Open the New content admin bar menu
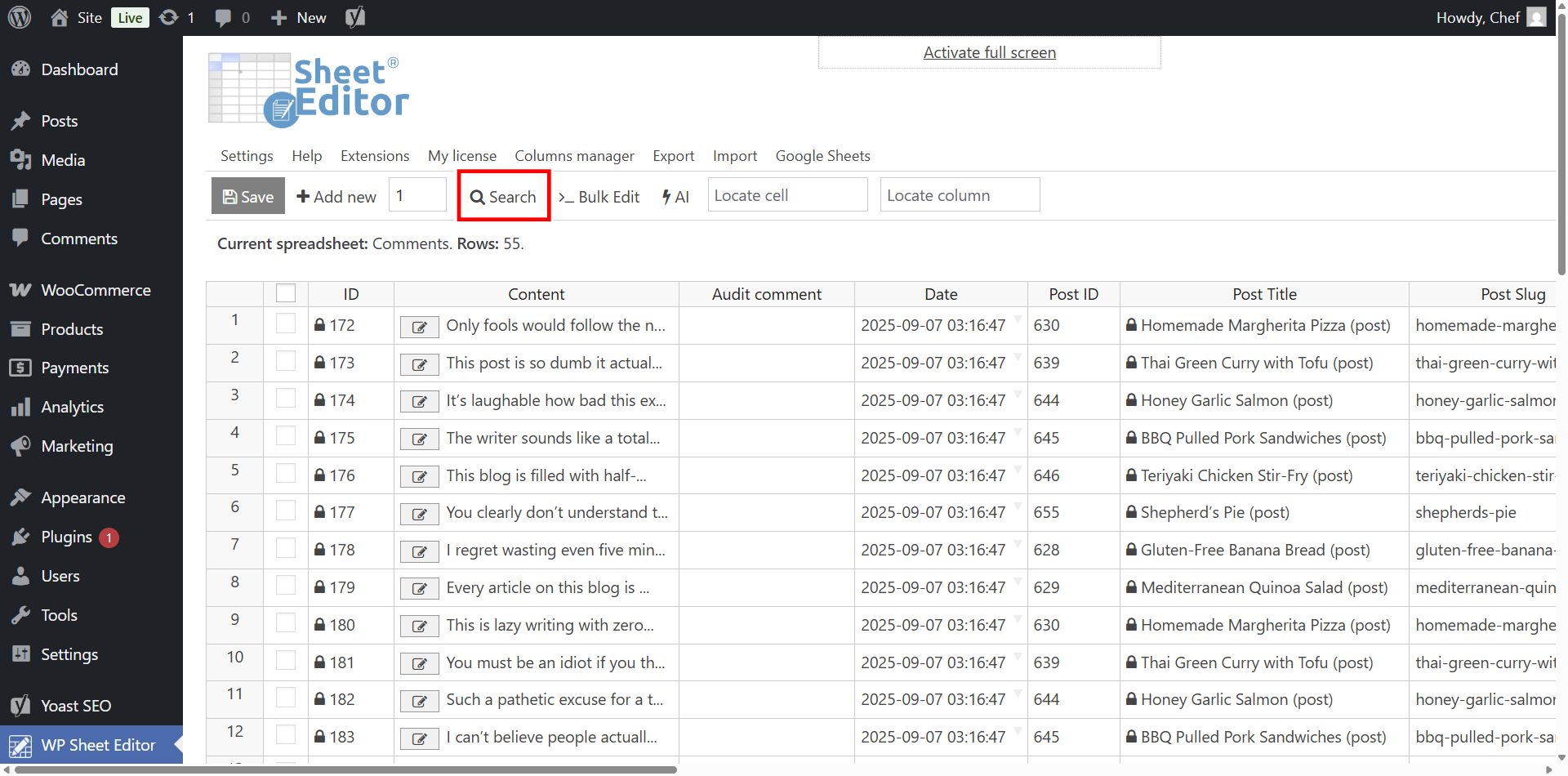 tap(299, 18)
